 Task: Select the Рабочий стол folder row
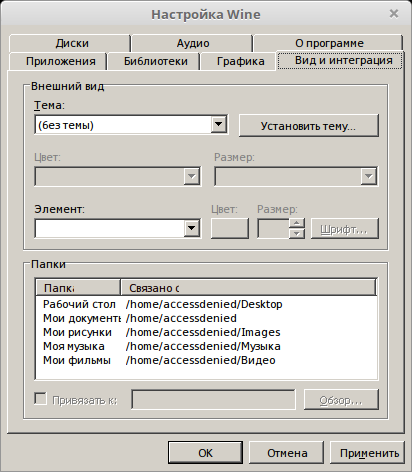click(x=206, y=304)
